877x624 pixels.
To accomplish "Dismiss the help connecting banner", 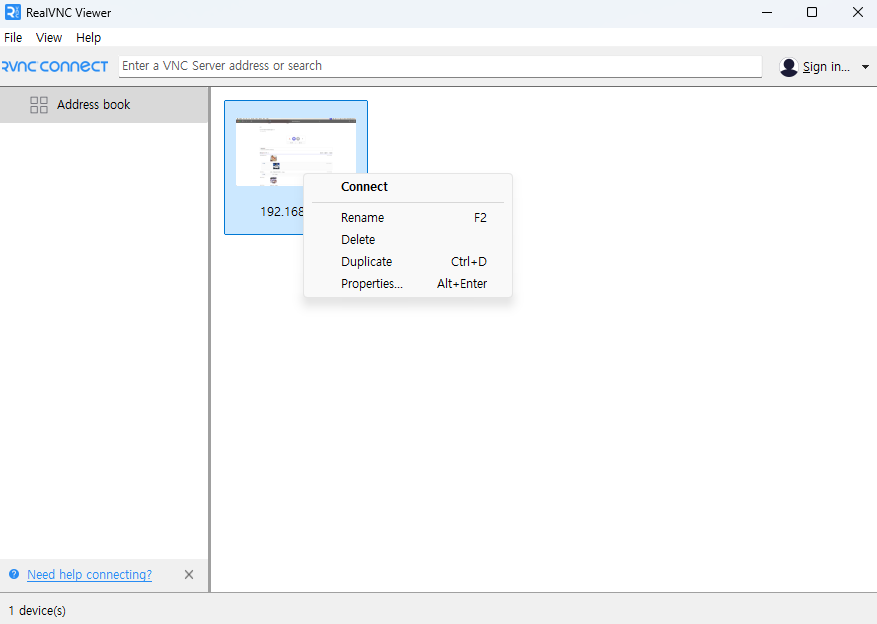I will point(189,575).
